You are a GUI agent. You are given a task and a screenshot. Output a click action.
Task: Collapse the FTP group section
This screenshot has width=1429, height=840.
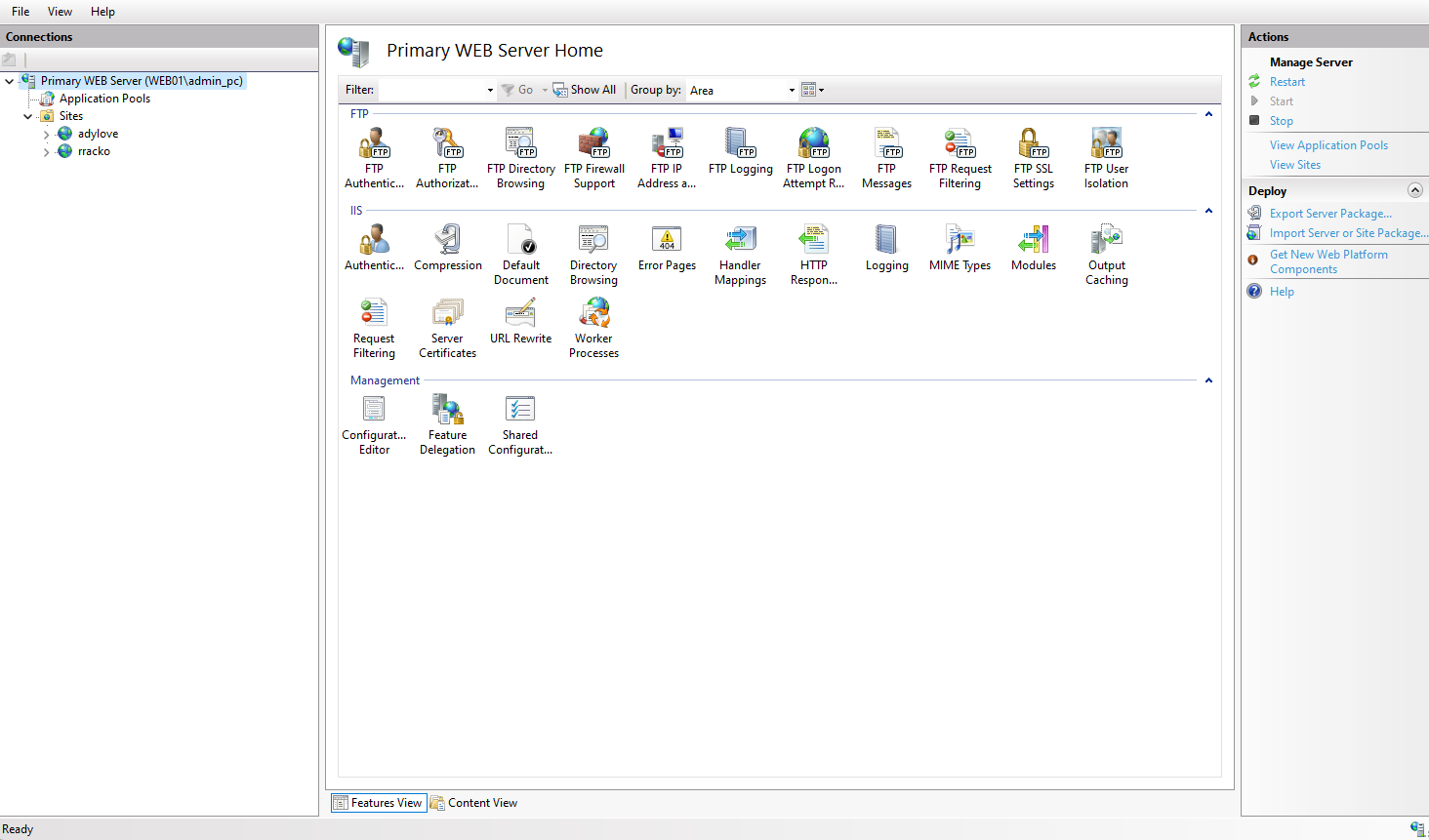[x=1208, y=114]
